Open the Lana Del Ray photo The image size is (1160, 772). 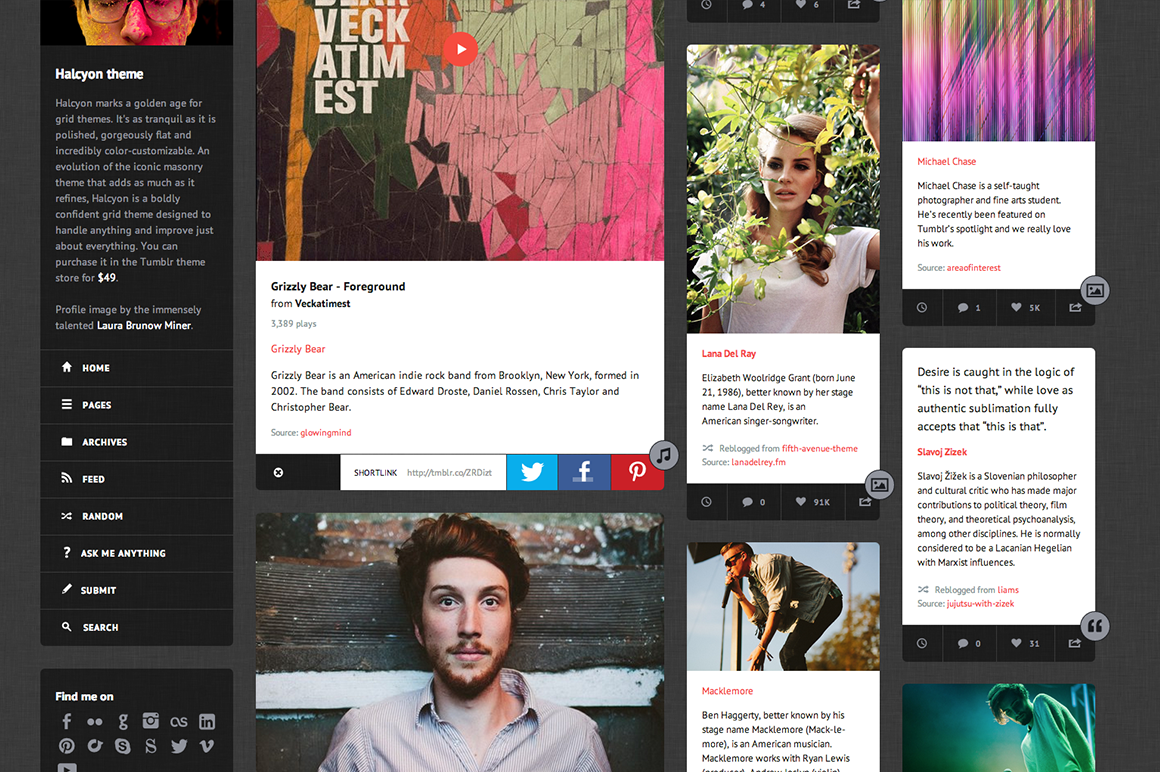[783, 189]
